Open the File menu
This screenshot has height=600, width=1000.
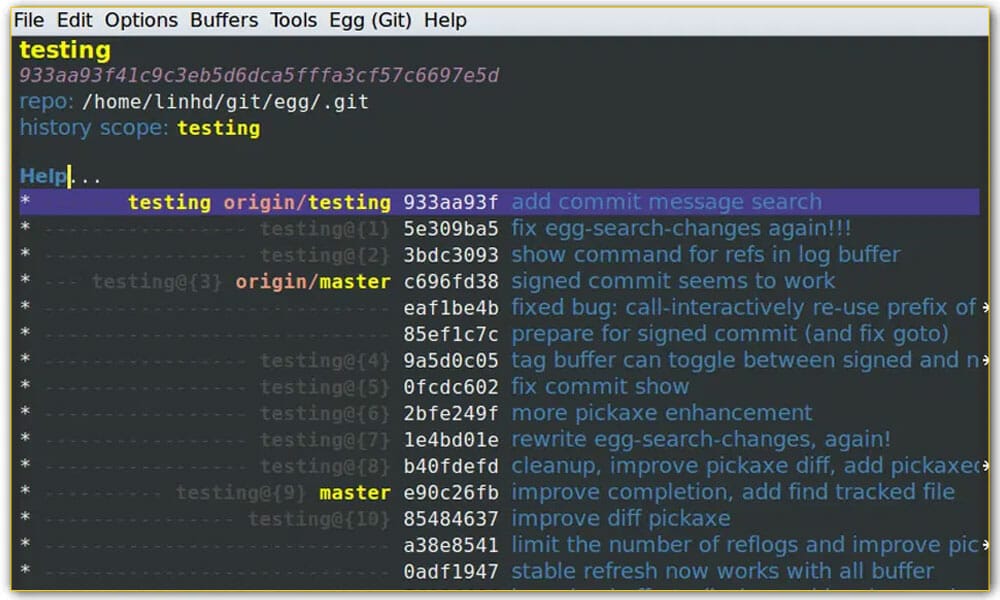click(x=28, y=20)
